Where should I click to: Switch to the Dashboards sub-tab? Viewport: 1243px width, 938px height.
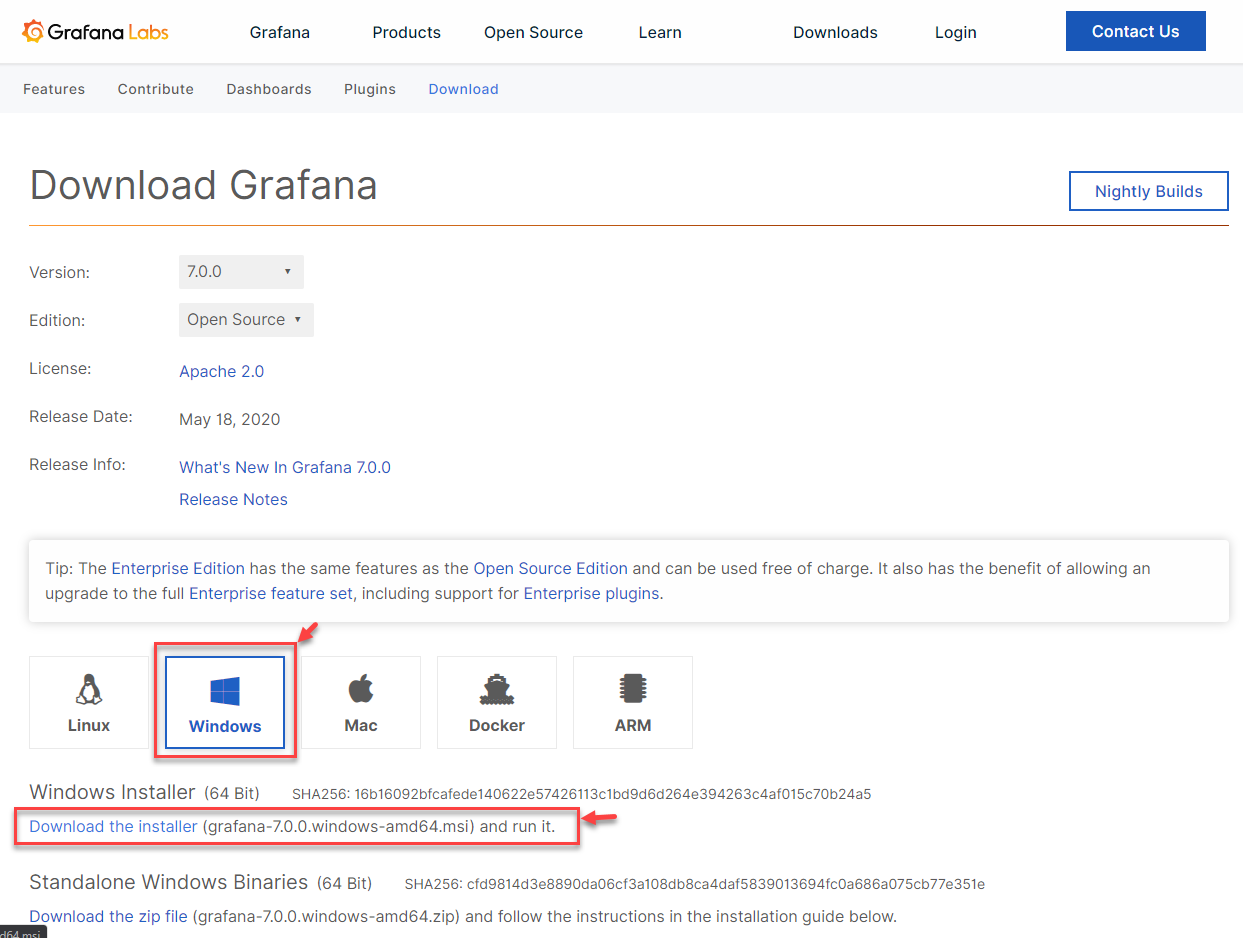click(x=269, y=89)
